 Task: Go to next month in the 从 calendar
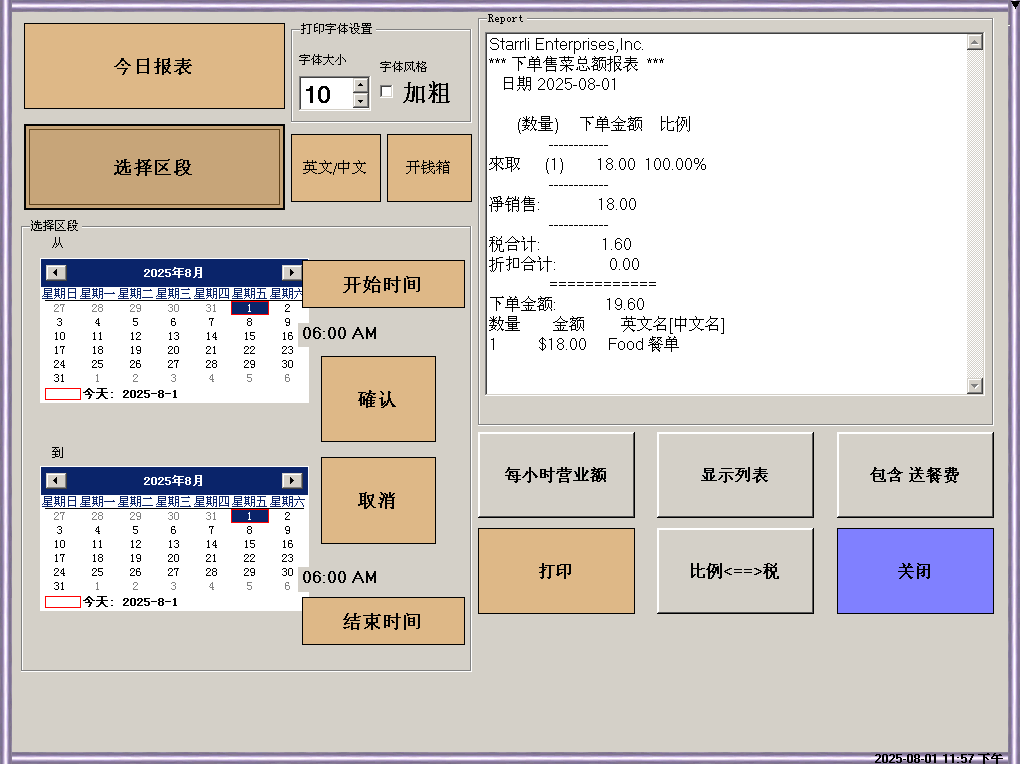[291, 273]
